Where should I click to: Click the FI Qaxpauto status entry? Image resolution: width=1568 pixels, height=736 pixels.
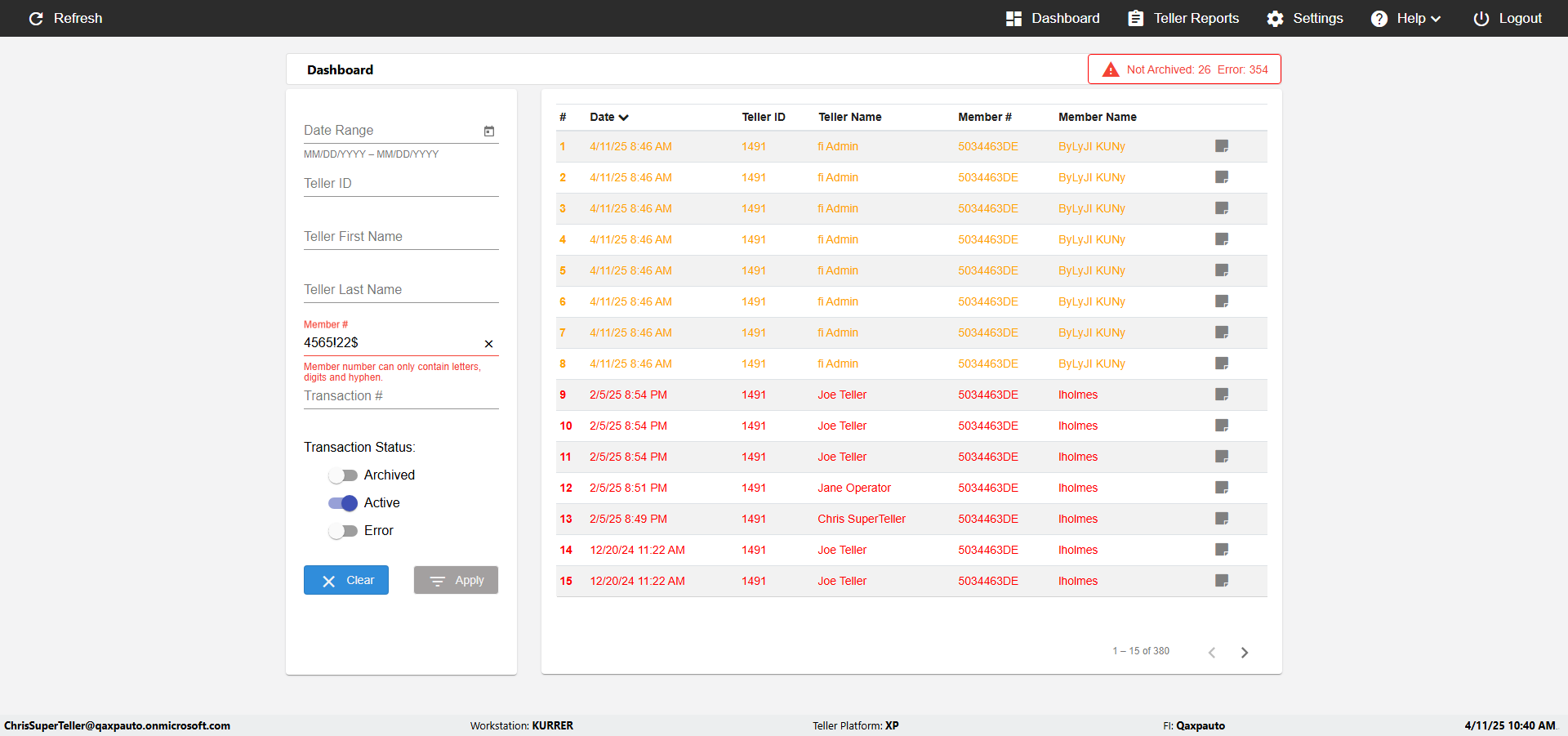1194,725
